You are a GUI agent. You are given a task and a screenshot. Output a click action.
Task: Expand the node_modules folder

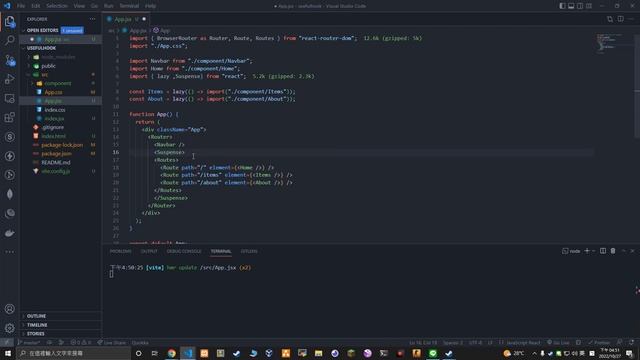[58, 57]
